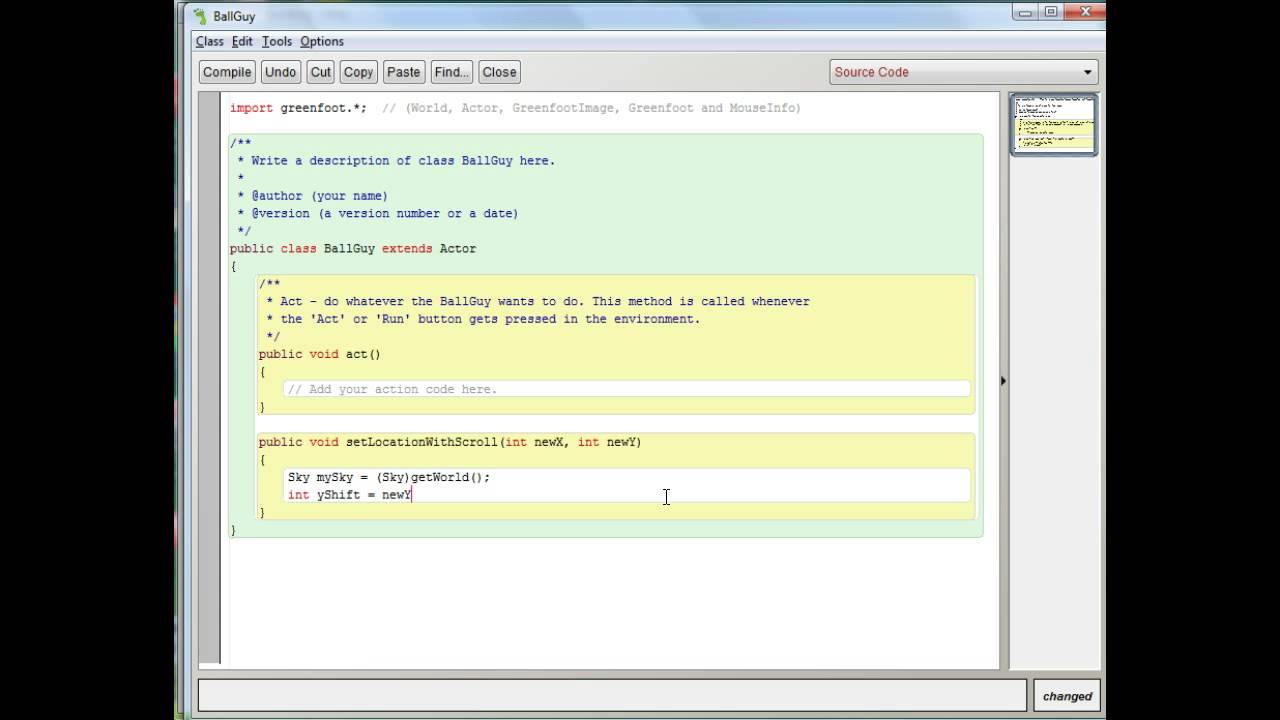
Task: Click the Greenfoot foot icon in title bar
Action: 200,16
